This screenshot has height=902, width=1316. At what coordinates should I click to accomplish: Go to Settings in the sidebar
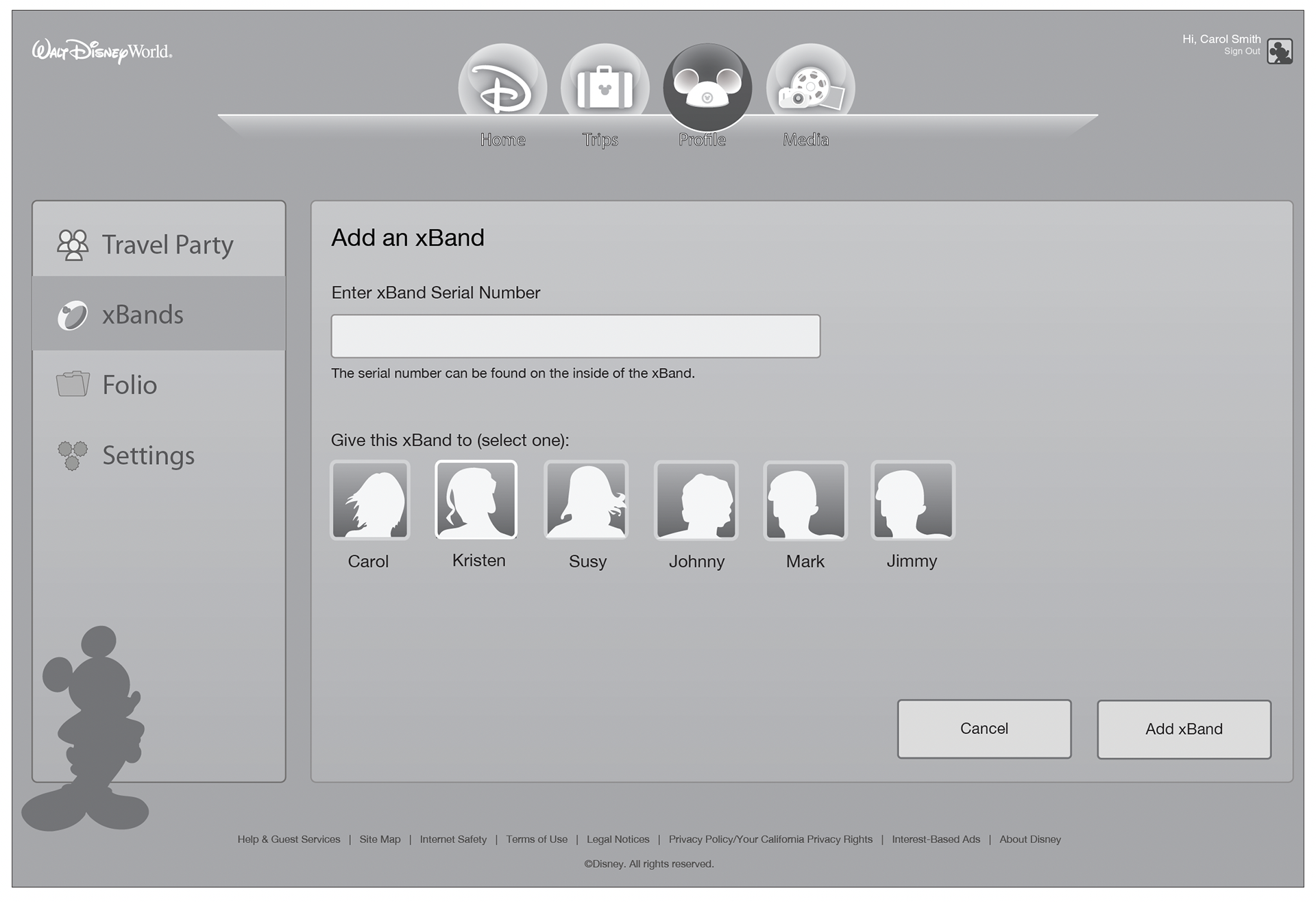tap(148, 456)
